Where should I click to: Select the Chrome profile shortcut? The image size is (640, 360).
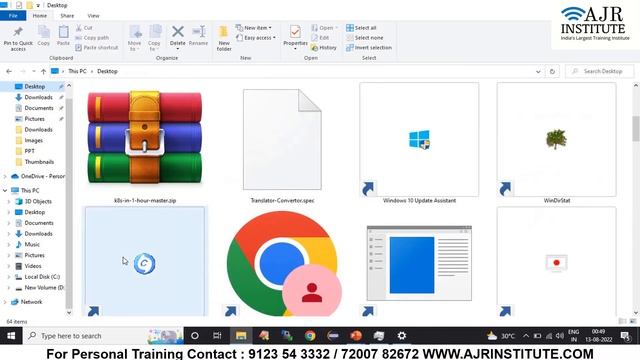coord(282,262)
